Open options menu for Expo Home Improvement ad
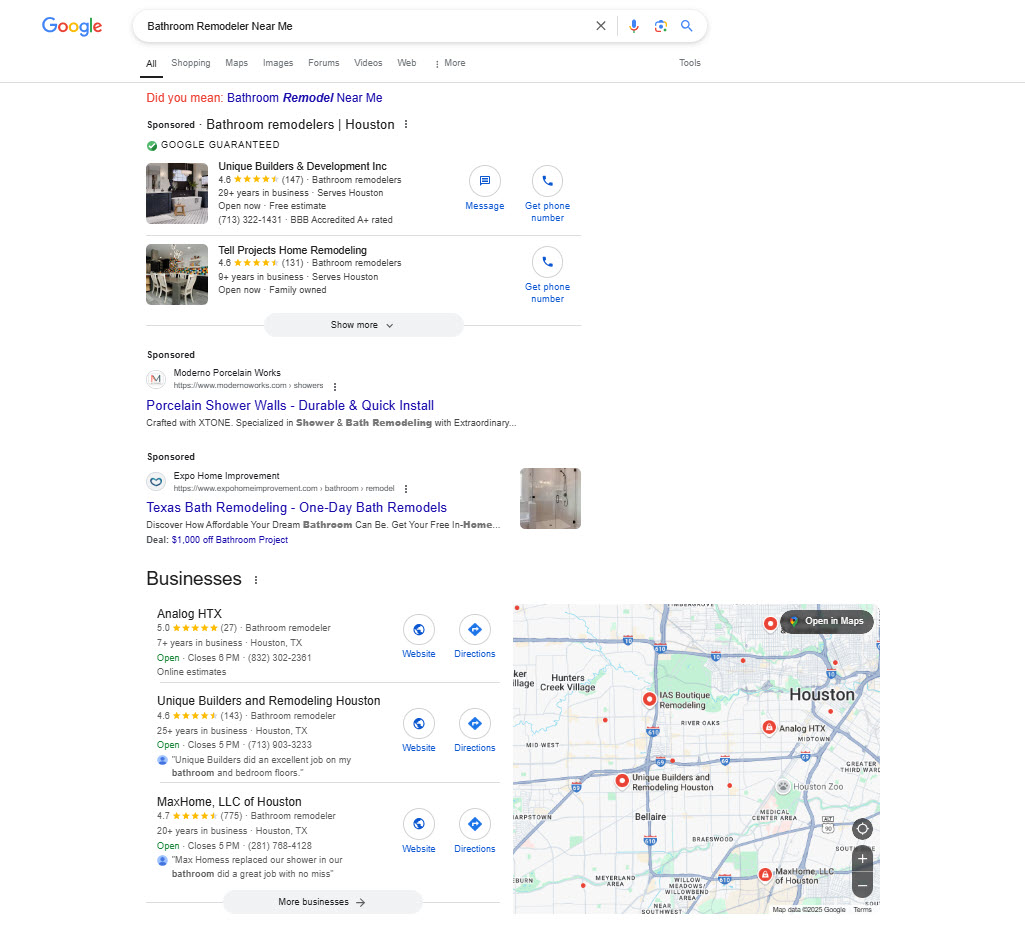 406,489
